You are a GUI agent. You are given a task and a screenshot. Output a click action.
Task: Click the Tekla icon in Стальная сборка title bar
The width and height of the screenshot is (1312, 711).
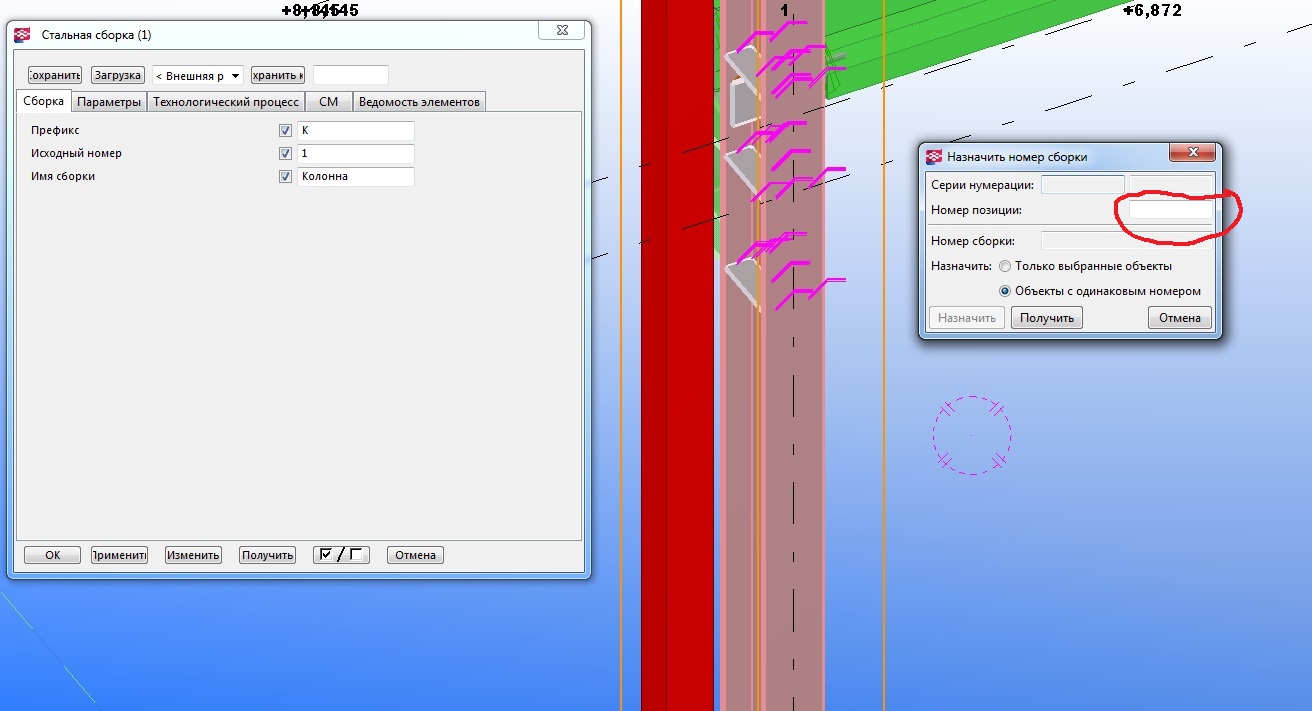24,35
